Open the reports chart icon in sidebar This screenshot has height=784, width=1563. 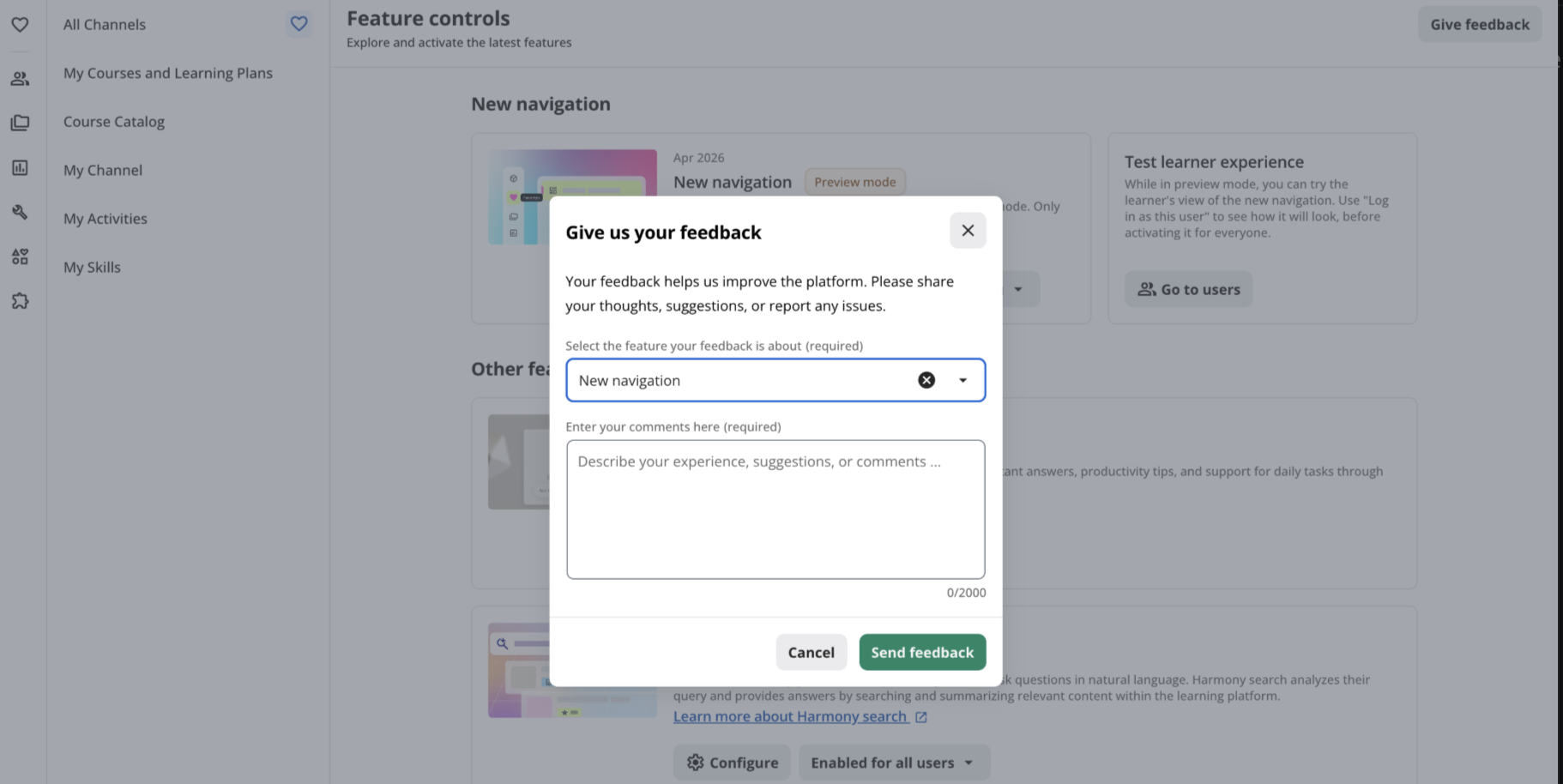pyautogui.click(x=20, y=168)
